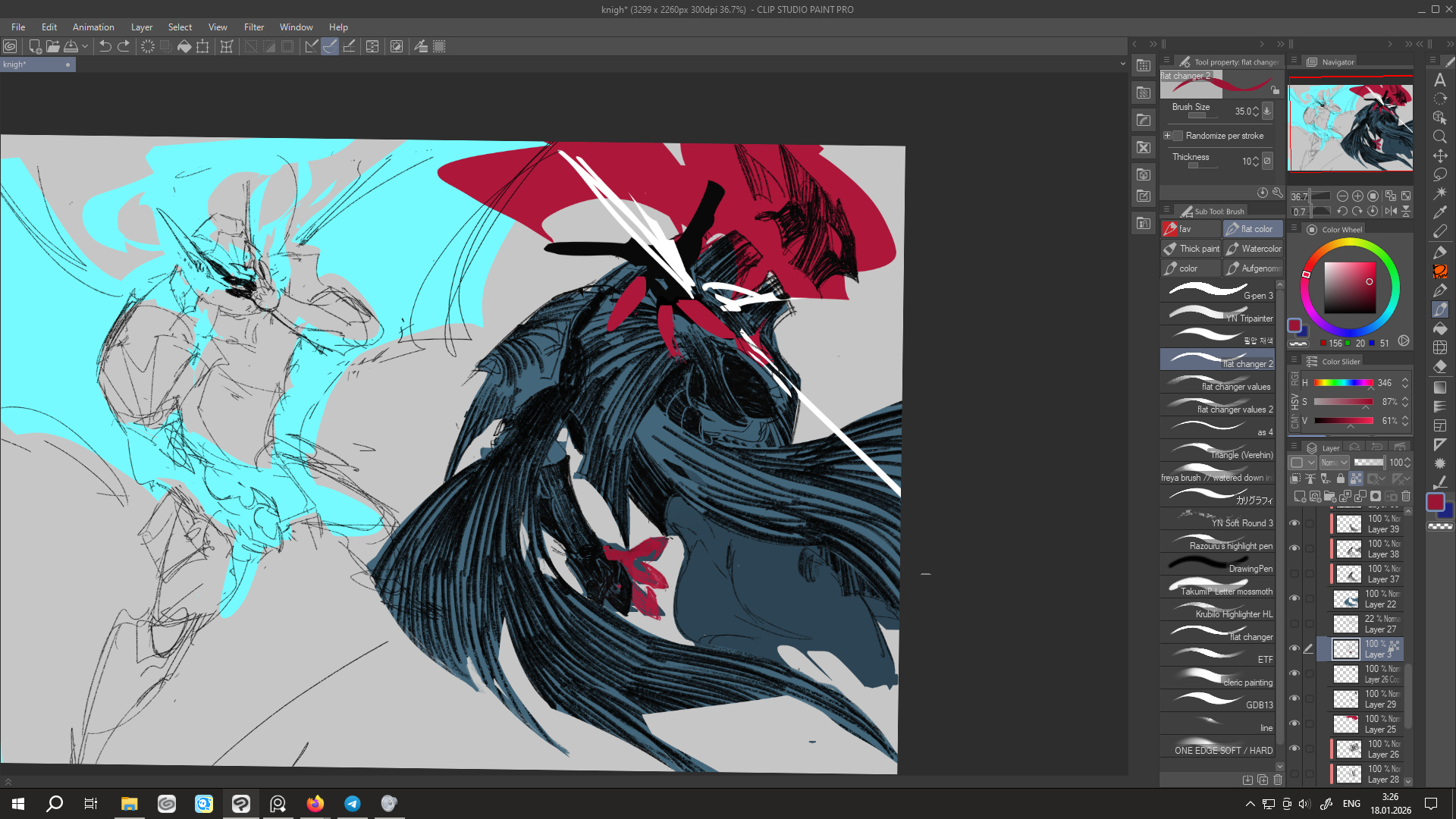The image size is (1456, 819).
Task: Expand the Randomize per stroke options
Action: pos(1167,136)
